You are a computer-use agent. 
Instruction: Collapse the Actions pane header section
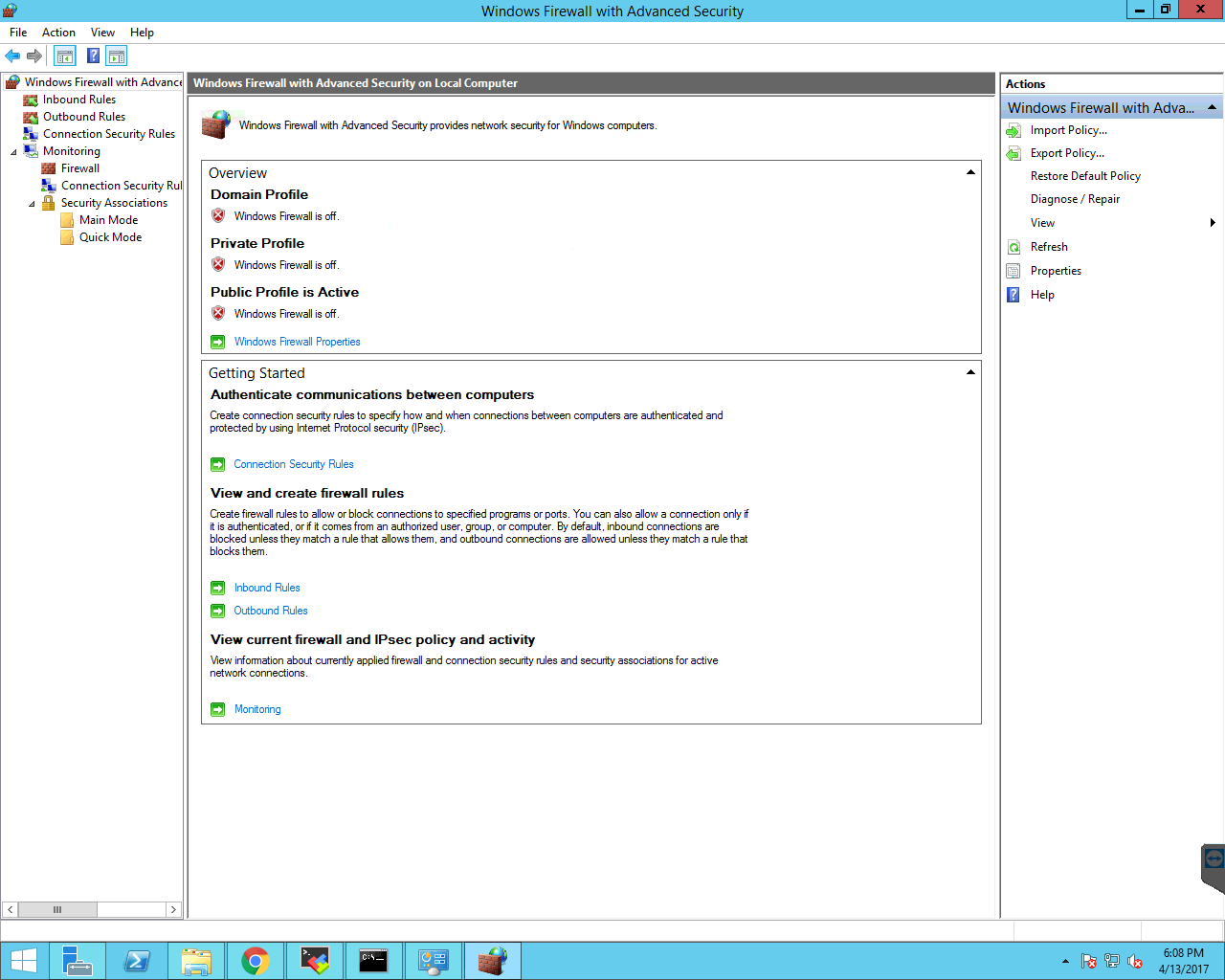point(1212,107)
